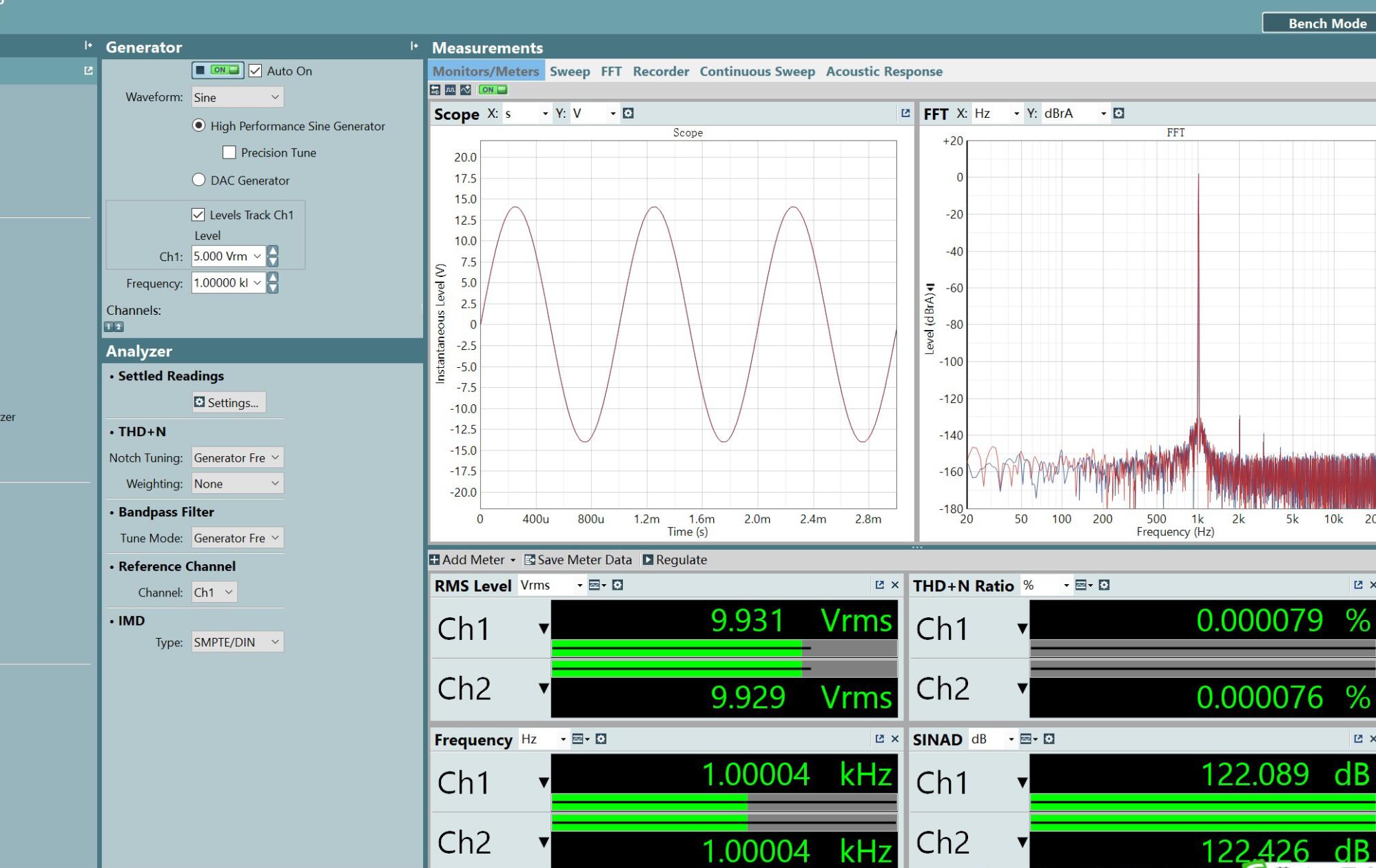Switch to the FFT tab

(611, 71)
